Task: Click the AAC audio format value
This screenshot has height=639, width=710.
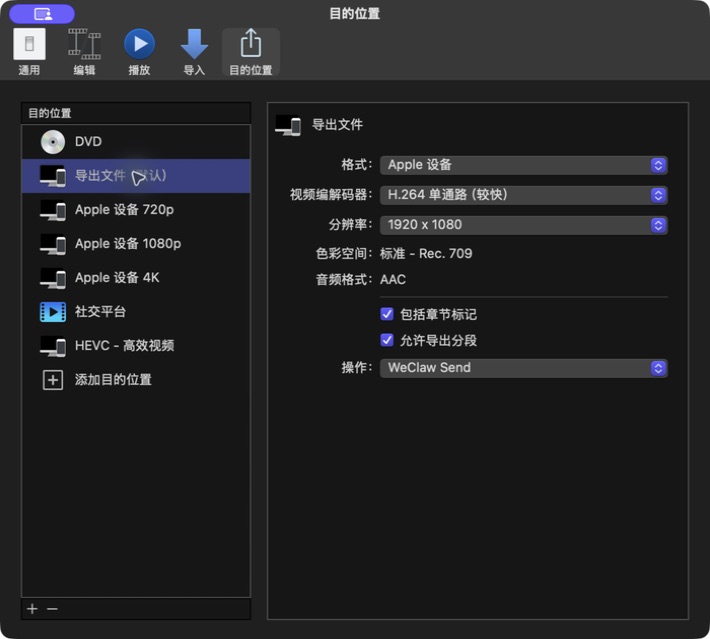Action: point(393,279)
